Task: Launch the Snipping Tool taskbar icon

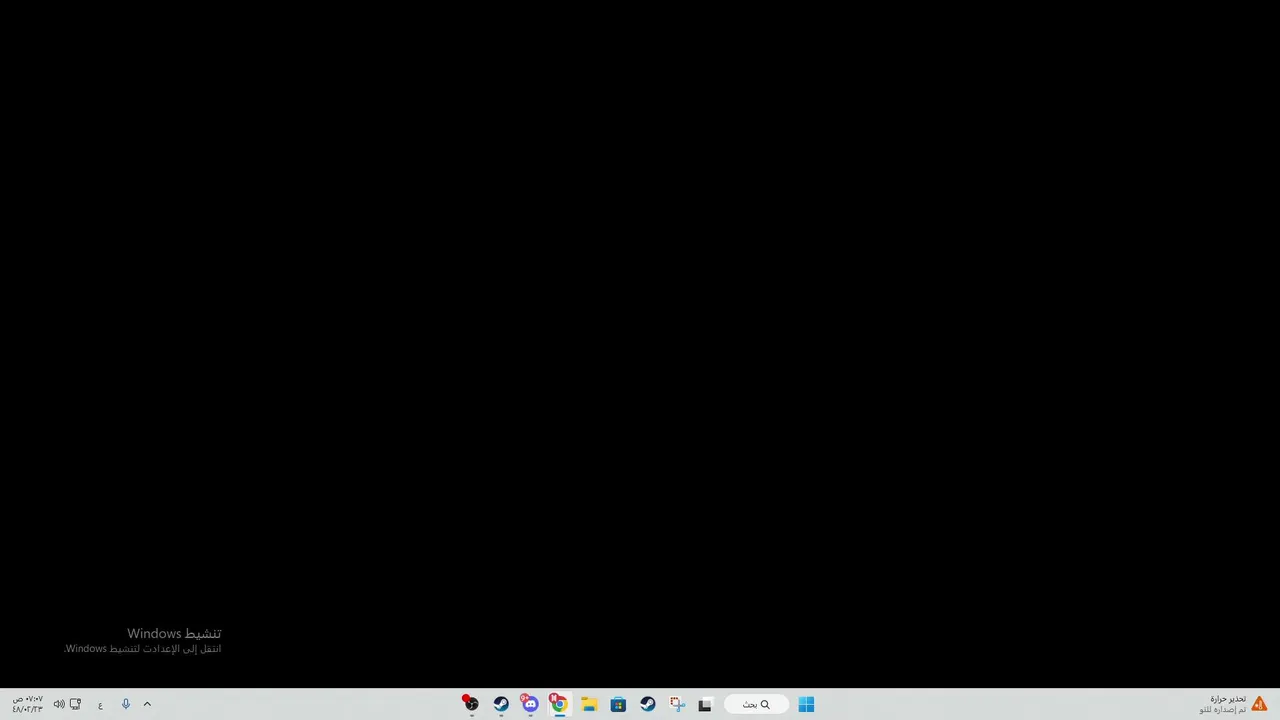Action: click(x=677, y=704)
